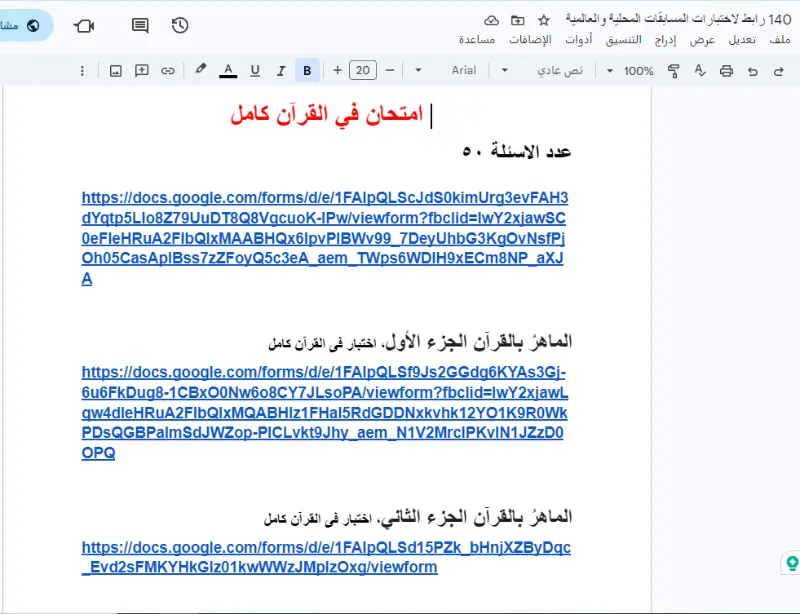Click the document title starting with 140

(x=679, y=20)
